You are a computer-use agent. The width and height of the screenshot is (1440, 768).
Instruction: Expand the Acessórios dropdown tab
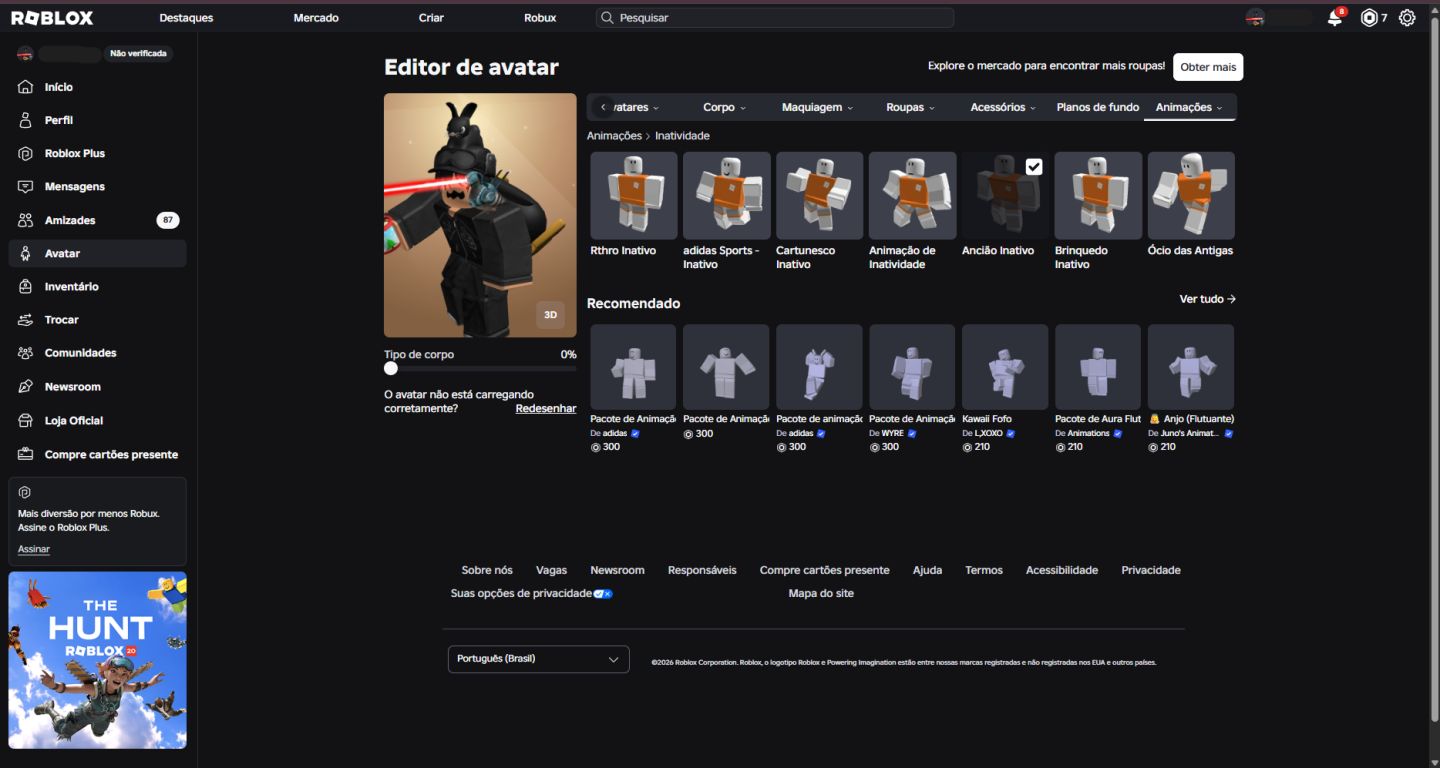point(1003,107)
